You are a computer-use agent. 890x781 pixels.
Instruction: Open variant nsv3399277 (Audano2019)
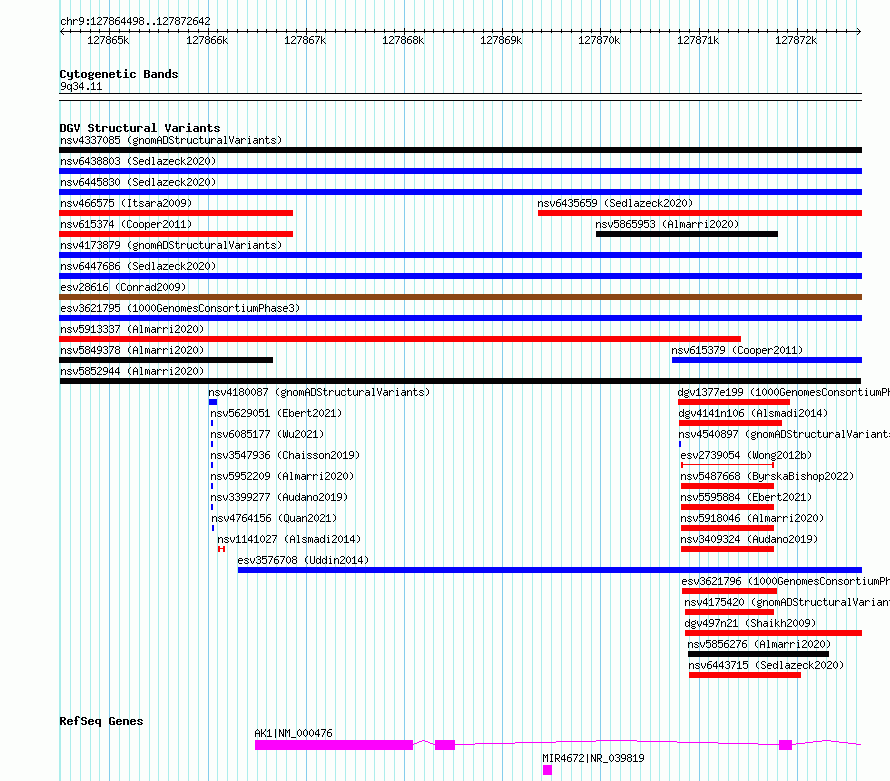(x=279, y=497)
